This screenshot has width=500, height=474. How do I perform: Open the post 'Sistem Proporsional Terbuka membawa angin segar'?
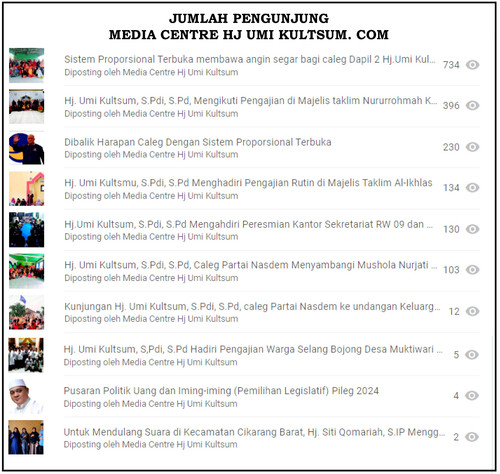pos(250,59)
